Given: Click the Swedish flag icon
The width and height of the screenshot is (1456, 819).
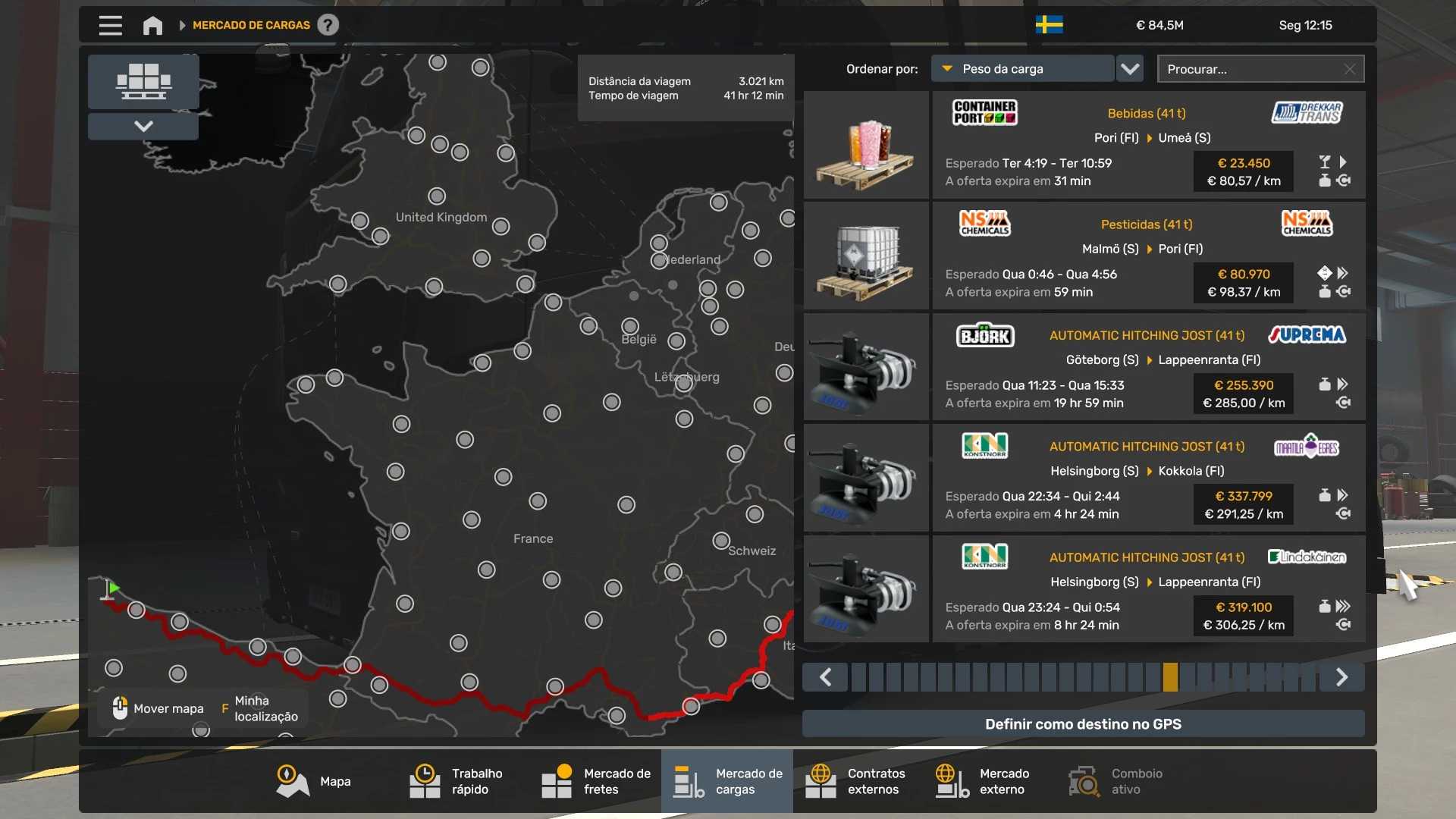Looking at the screenshot, I should pyautogui.click(x=1049, y=25).
